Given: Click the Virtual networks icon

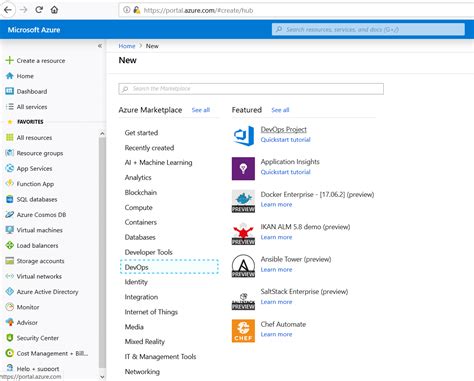Looking at the screenshot, I should click(10, 276).
